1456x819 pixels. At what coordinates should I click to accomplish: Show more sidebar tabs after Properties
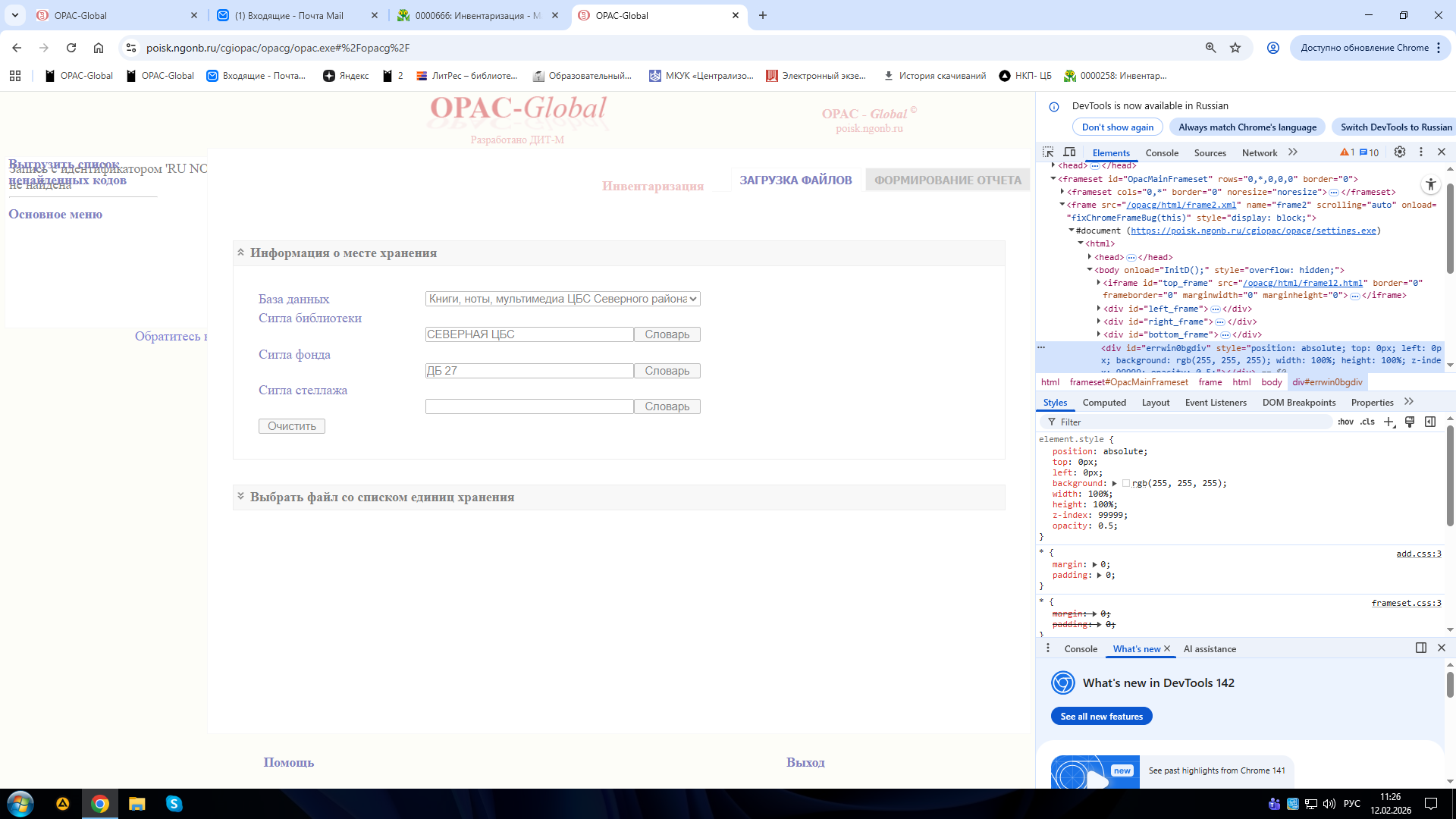(1409, 402)
